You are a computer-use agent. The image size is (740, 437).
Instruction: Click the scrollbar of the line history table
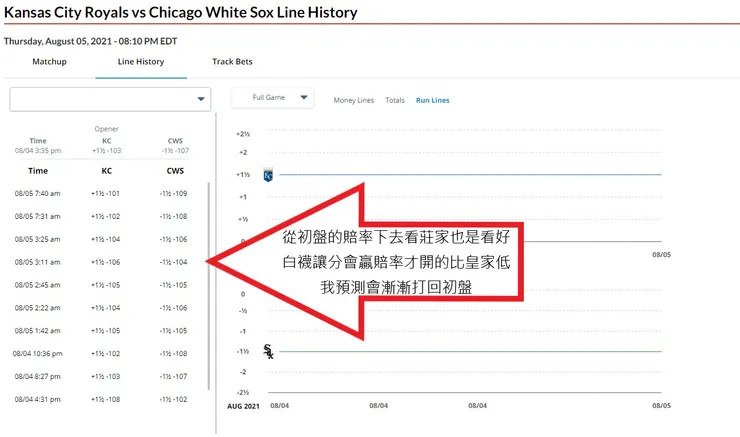209,286
